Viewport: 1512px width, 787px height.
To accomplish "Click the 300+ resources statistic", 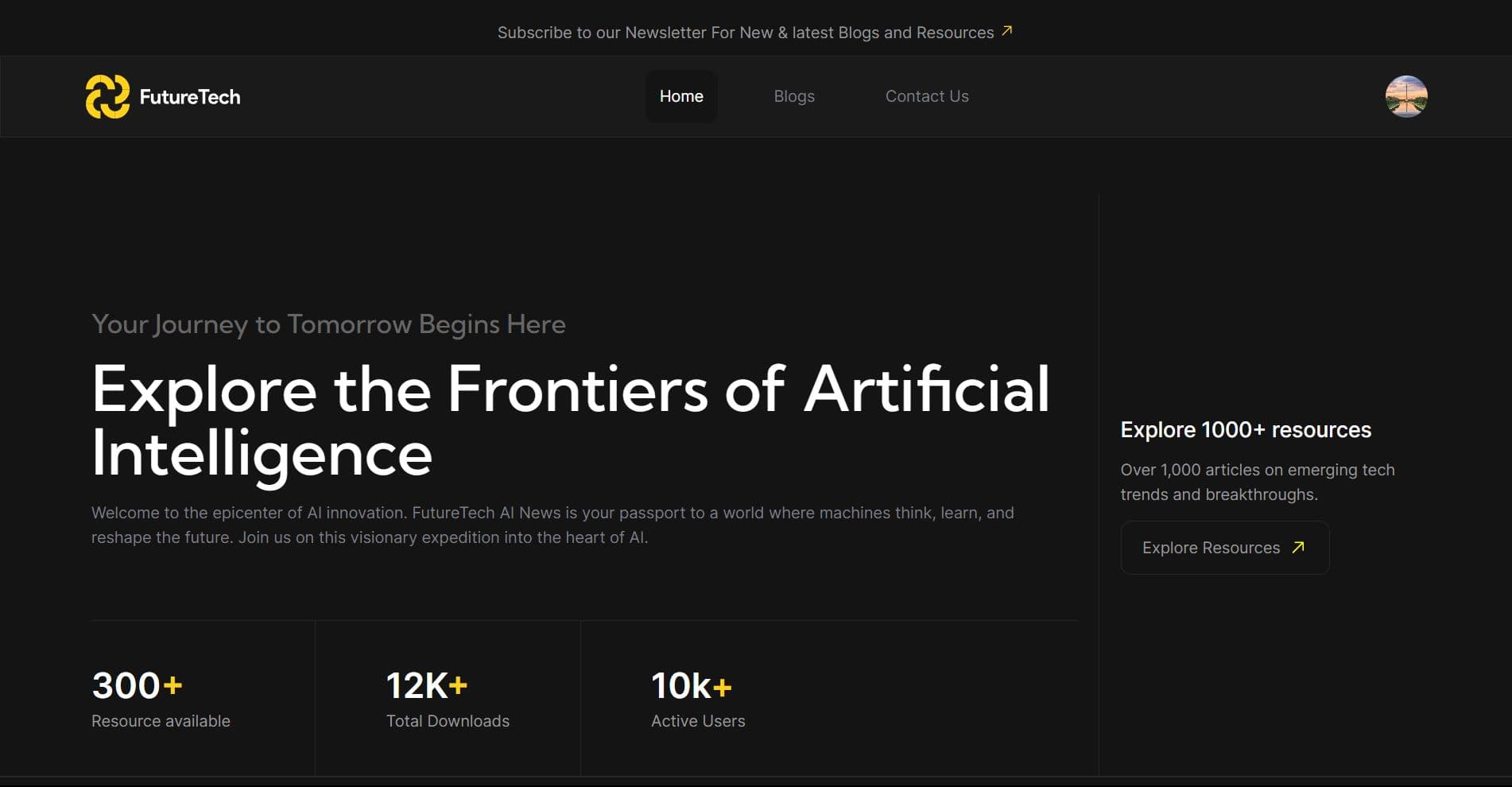I will click(x=137, y=685).
